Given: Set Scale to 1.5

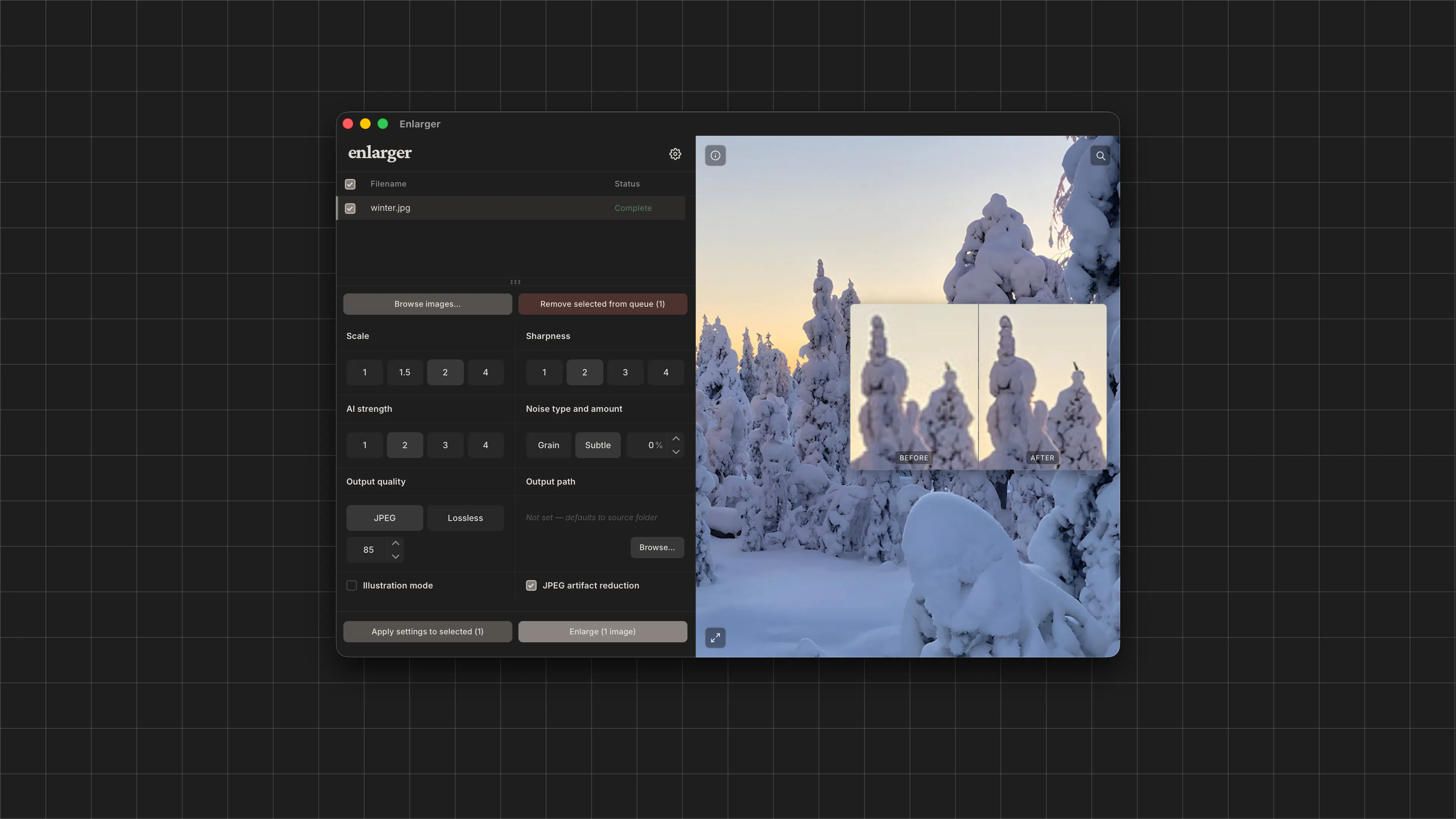Looking at the screenshot, I should (x=405, y=372).
